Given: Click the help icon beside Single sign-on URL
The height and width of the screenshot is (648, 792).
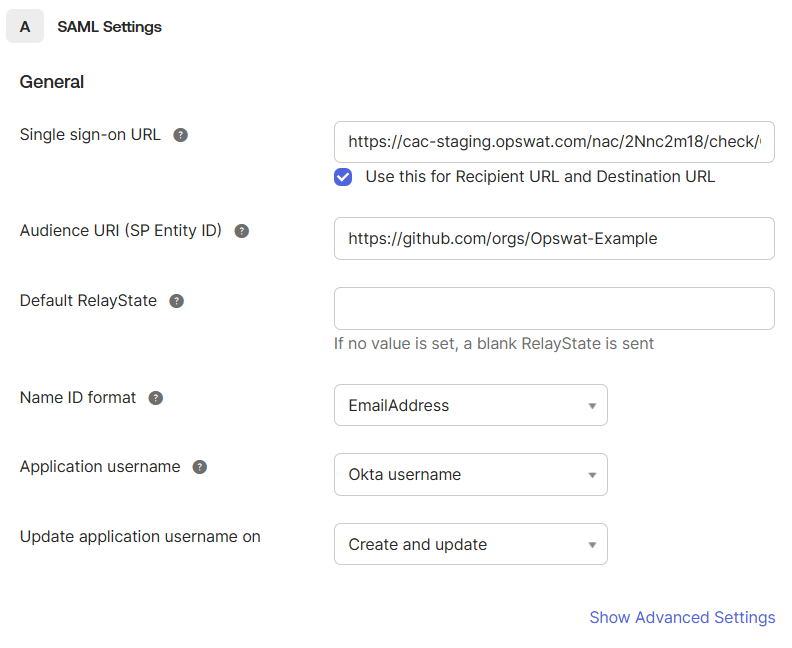Looking at the screenshot, I should (x=180, y=135).
